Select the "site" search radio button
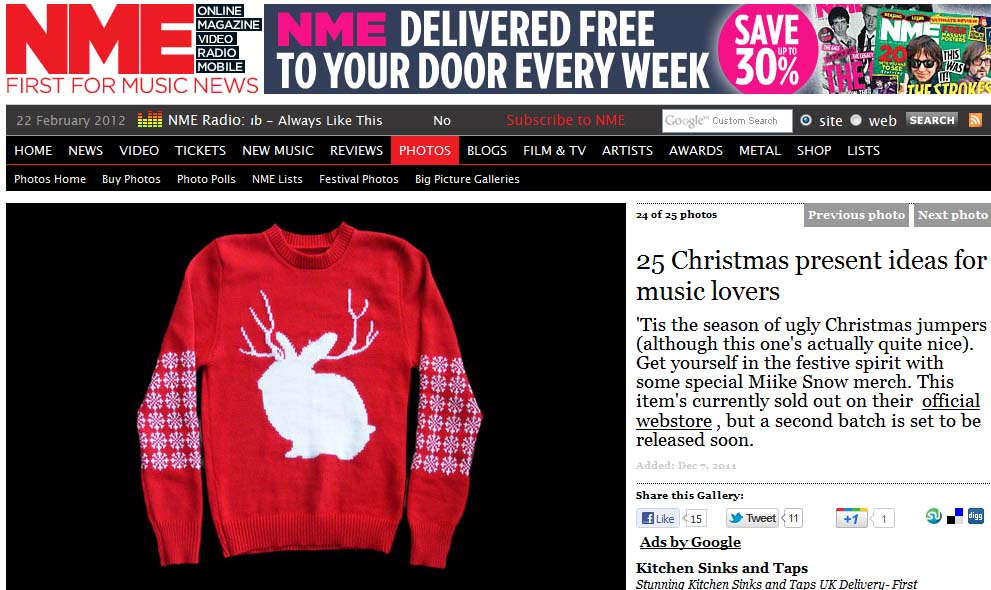This screenshot has height=590, width=991. coord(806,120)
